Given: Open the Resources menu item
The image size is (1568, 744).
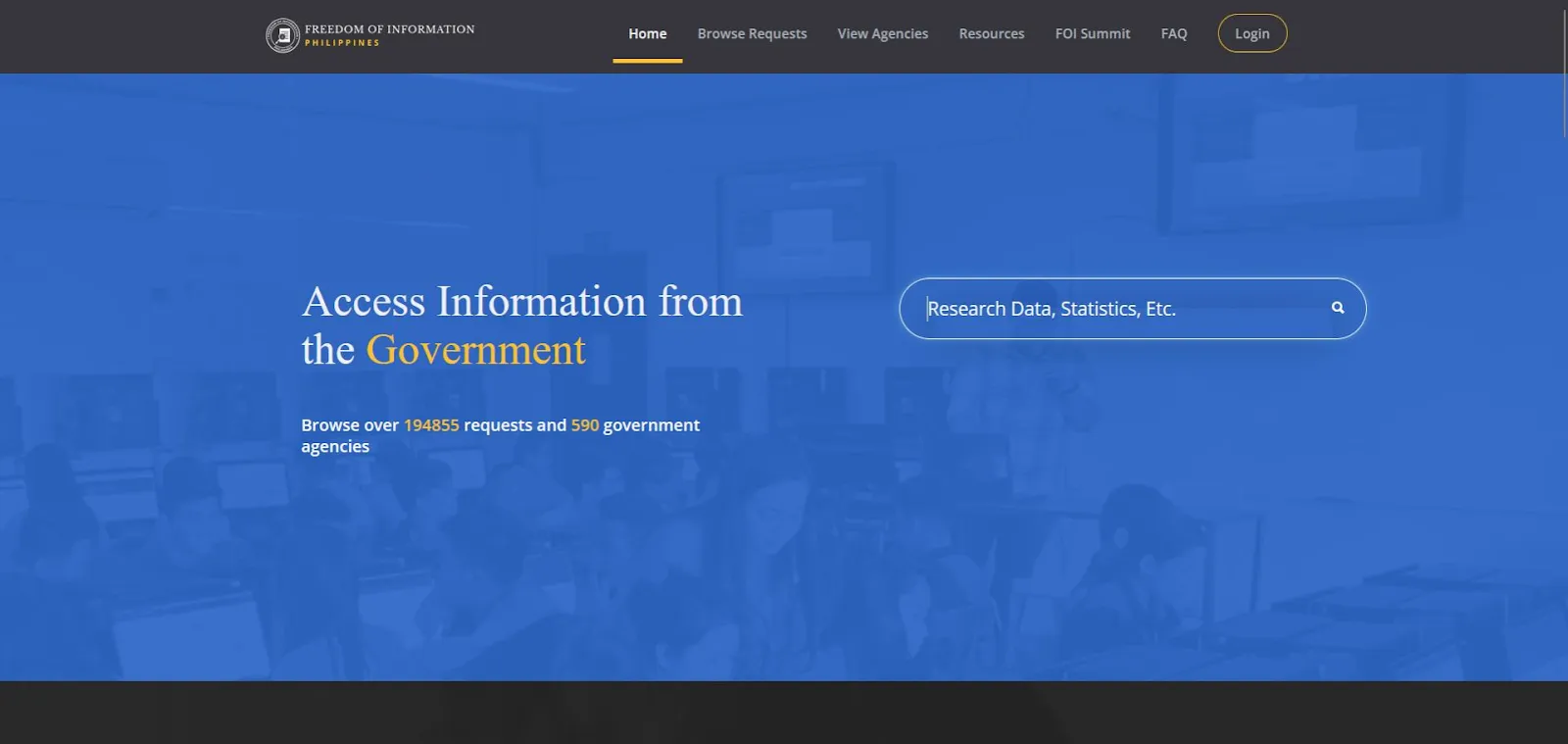Looking at the screenshot, I should 991,34.
